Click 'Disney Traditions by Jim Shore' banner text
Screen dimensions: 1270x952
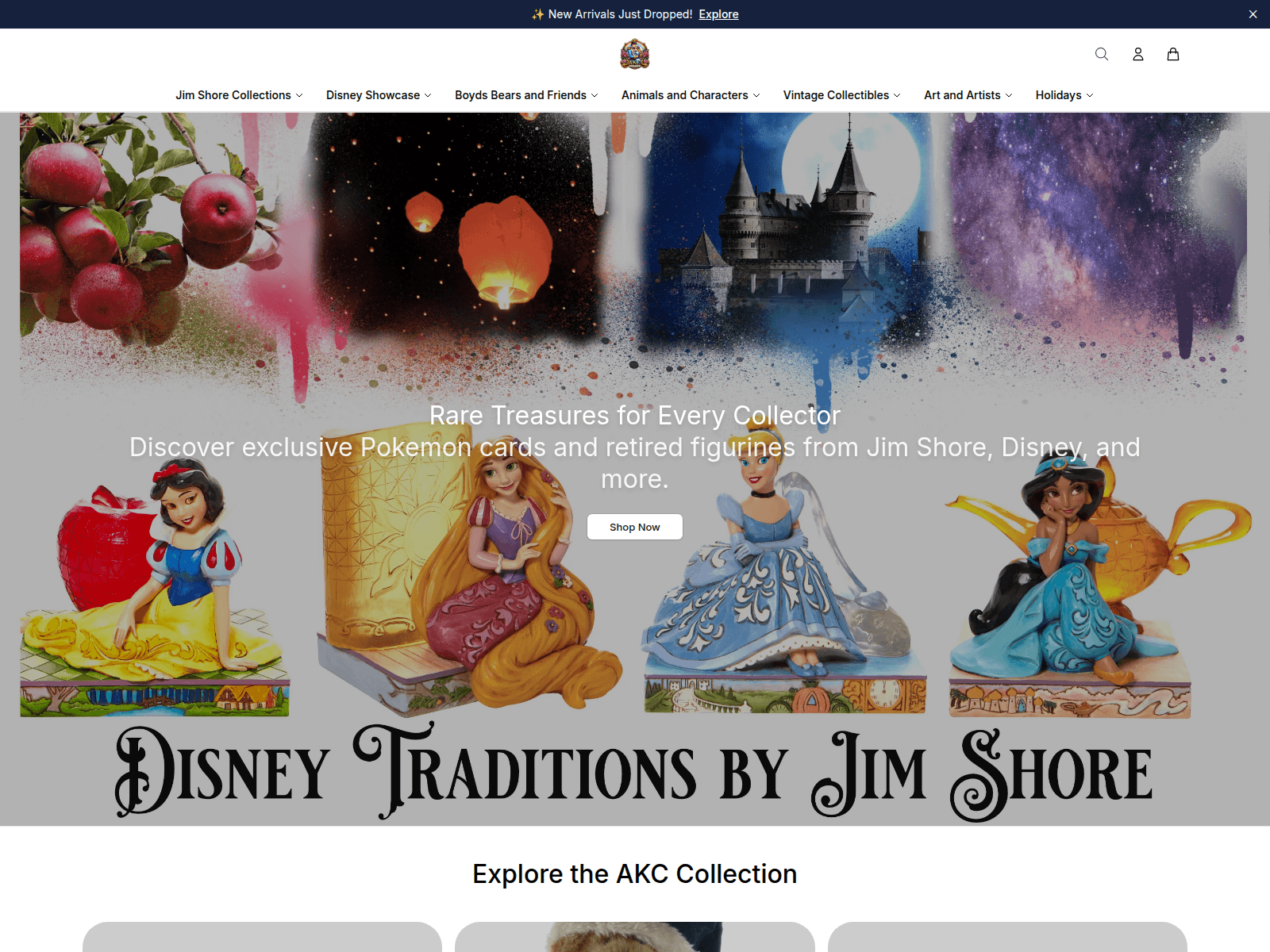[635, 772]
